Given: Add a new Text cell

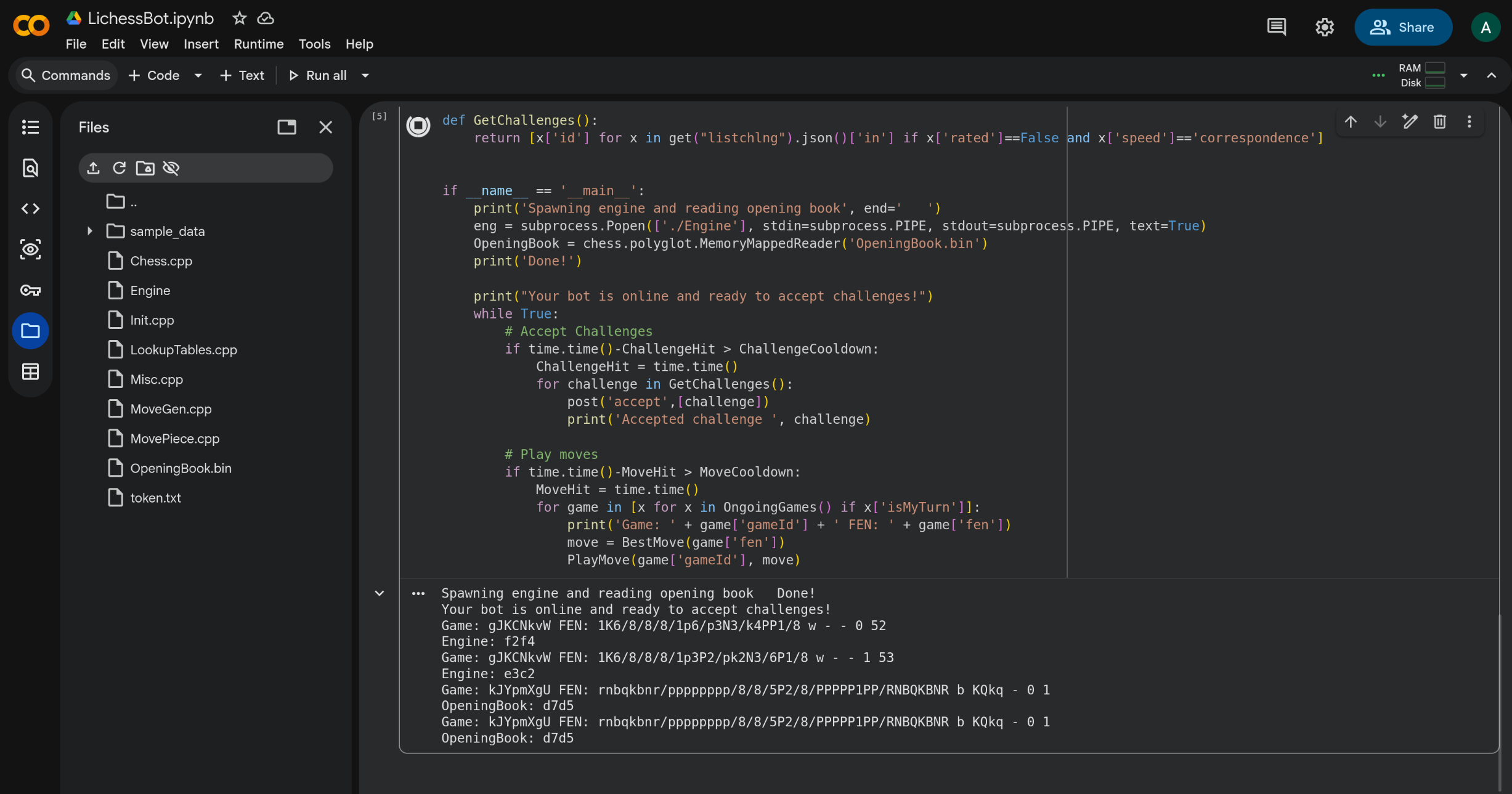Looking at the screenshot, I should pos(242,75).
